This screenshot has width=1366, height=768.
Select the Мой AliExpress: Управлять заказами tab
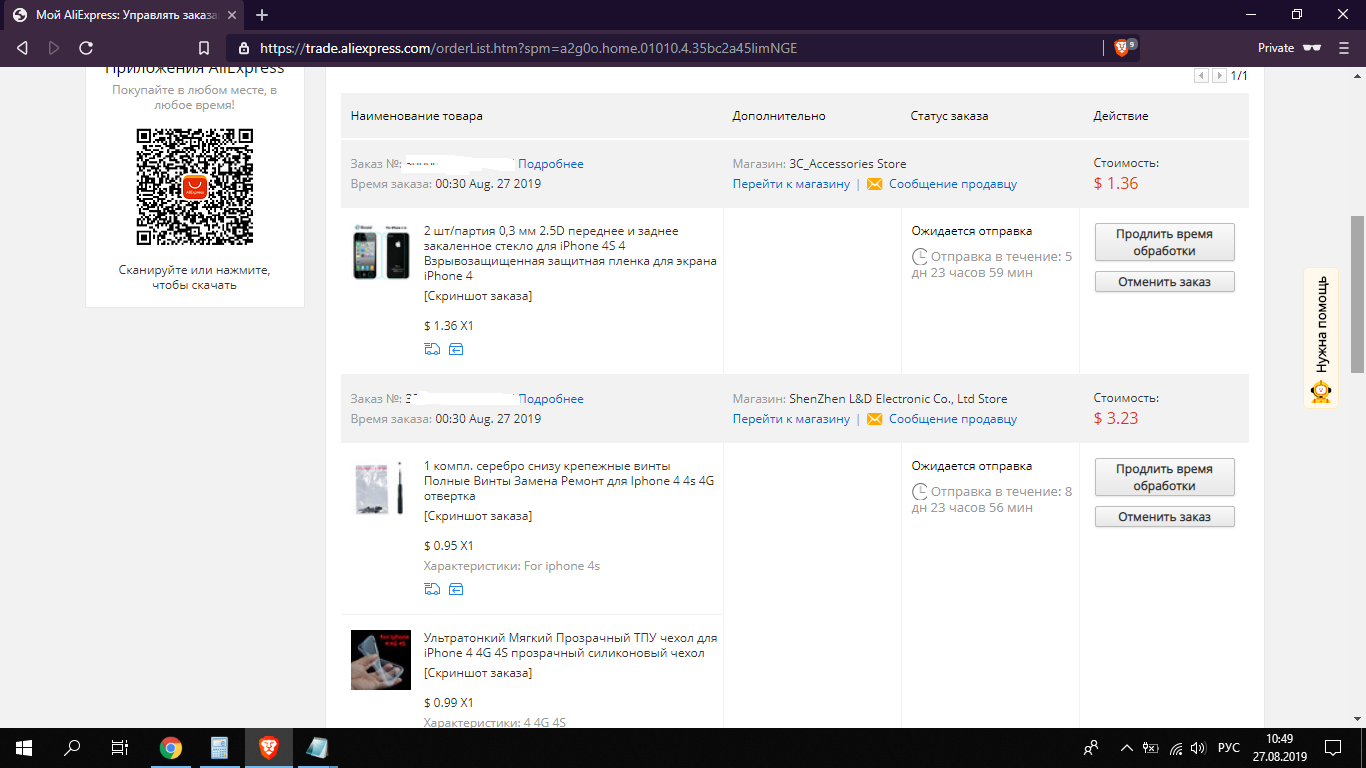pos(125,15)
